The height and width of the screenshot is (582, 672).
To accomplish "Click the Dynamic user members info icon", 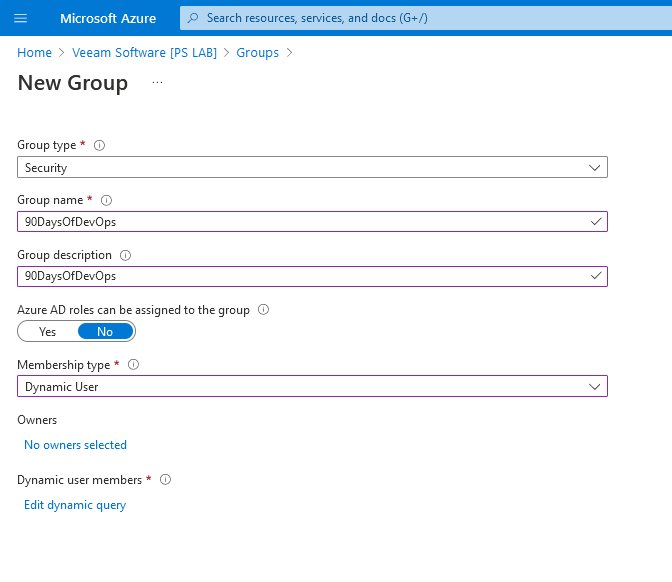I will [165, 480].
